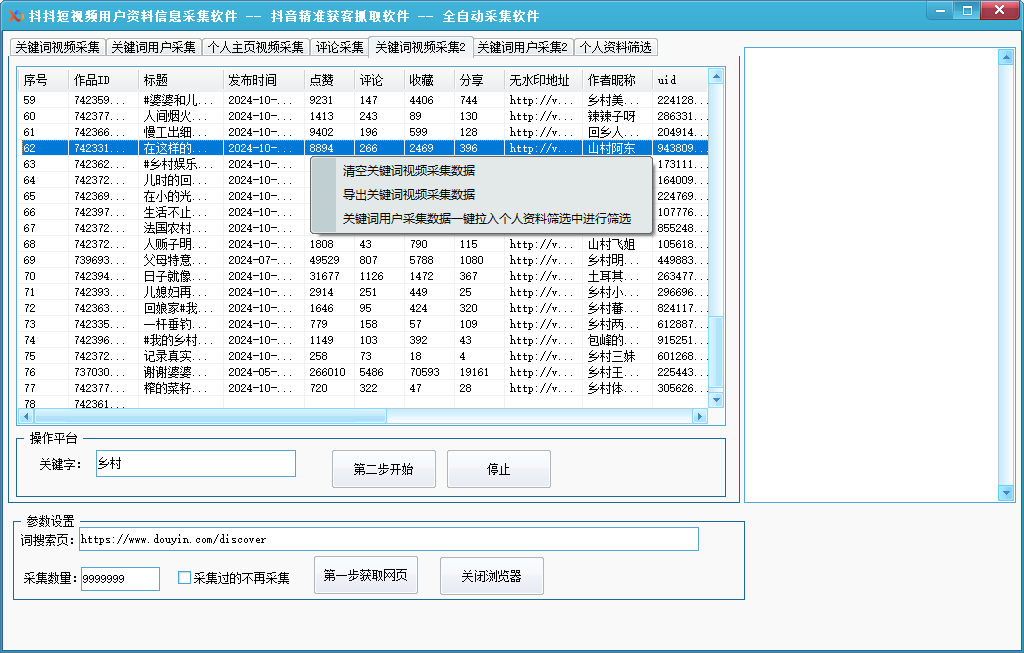Switch to 关键词视频采集 tab

(x=57, y=48)
